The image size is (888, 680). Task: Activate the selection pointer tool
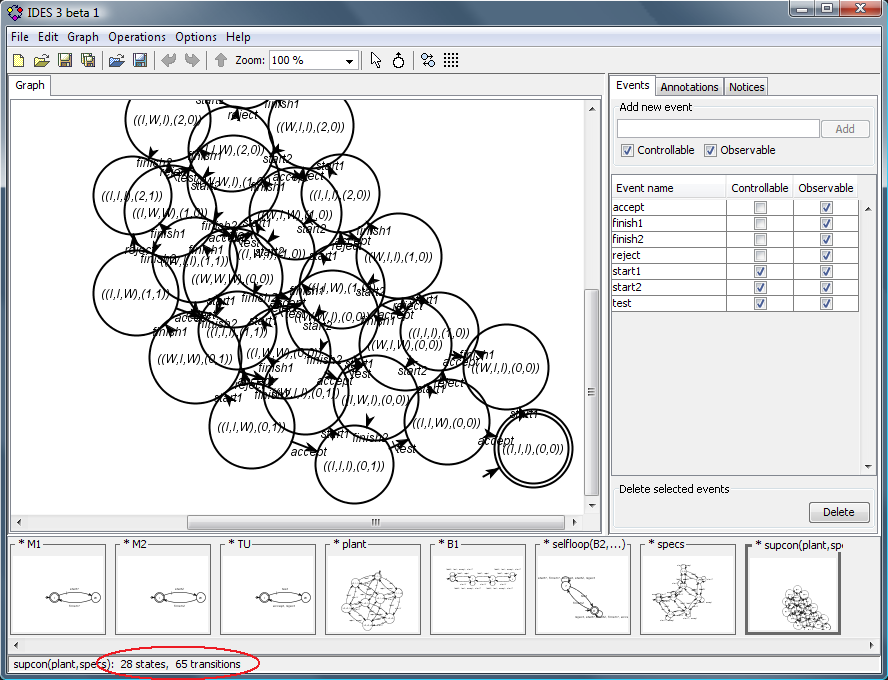tap(375, 60)
